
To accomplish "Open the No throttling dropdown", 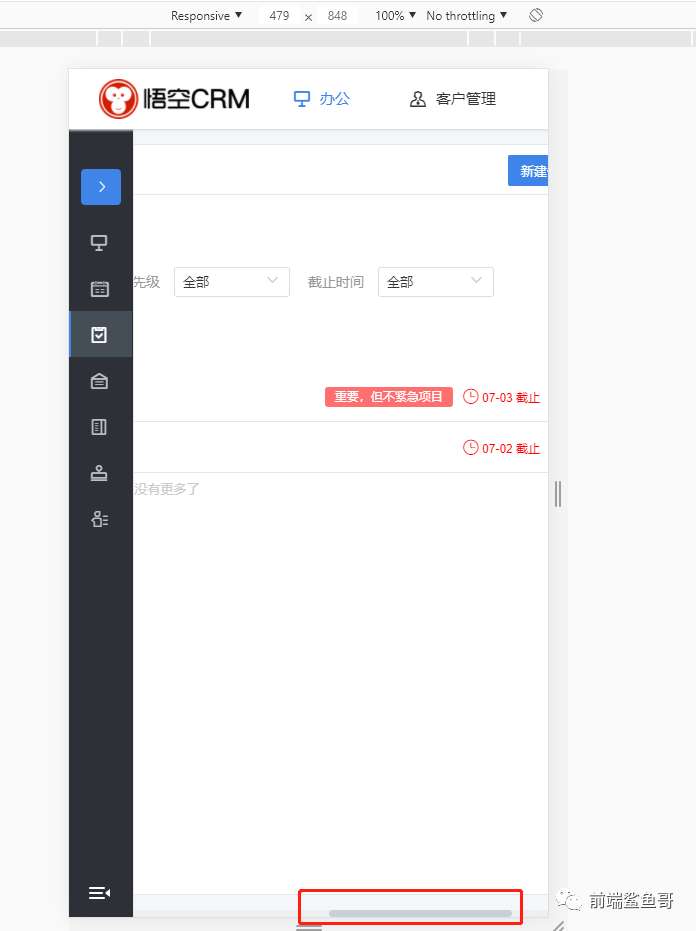I will tap(467, 15).
